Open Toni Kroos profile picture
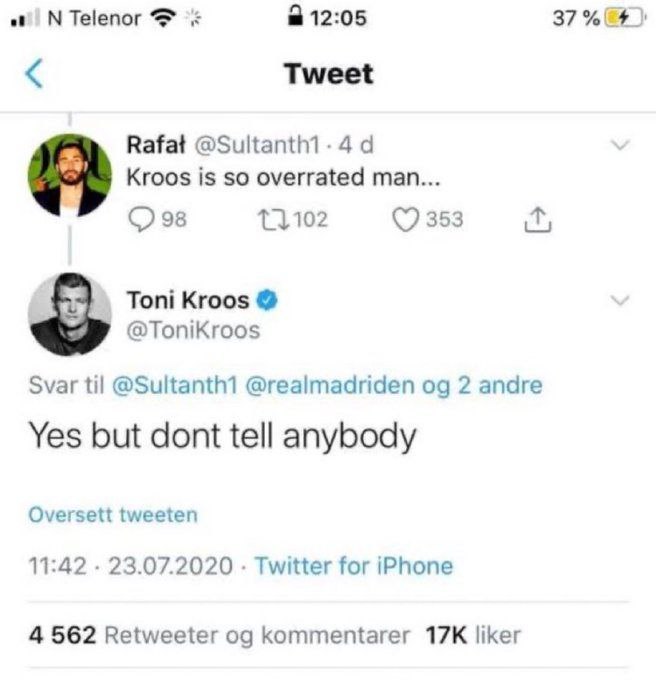656x680 pixels. coord(69,313)
